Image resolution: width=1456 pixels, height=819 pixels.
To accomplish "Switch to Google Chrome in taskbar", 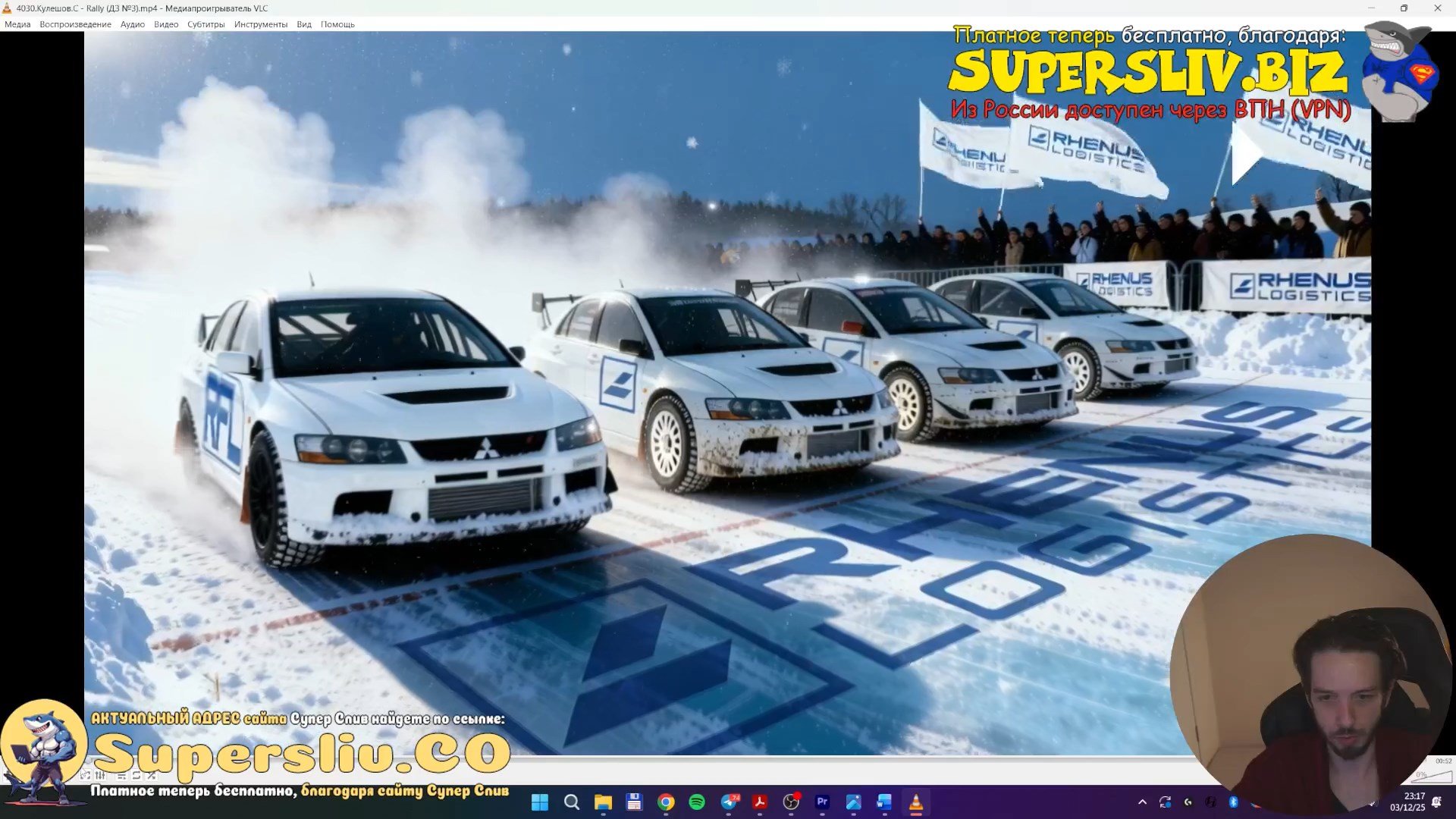I will (666, 802).
